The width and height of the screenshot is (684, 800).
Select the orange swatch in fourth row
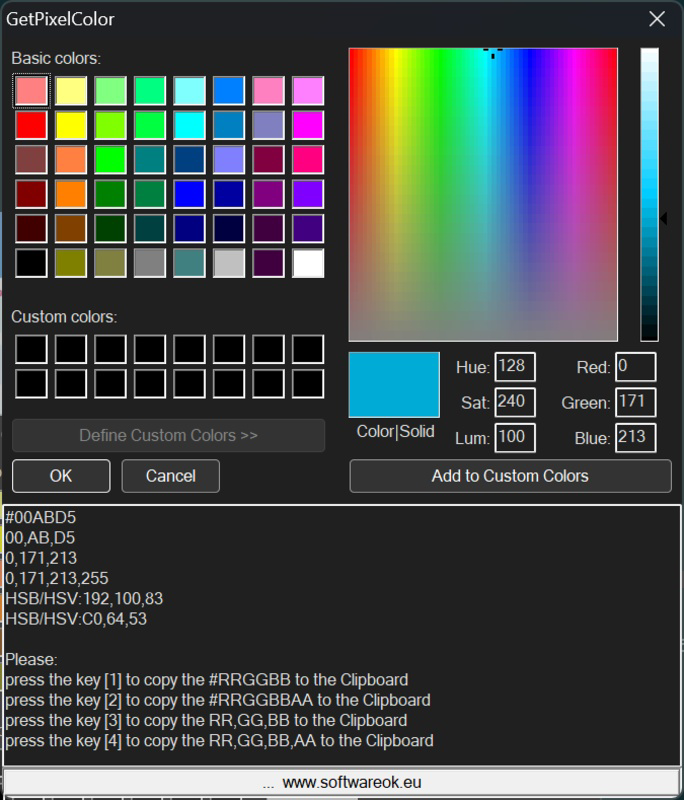click(71, 194)
